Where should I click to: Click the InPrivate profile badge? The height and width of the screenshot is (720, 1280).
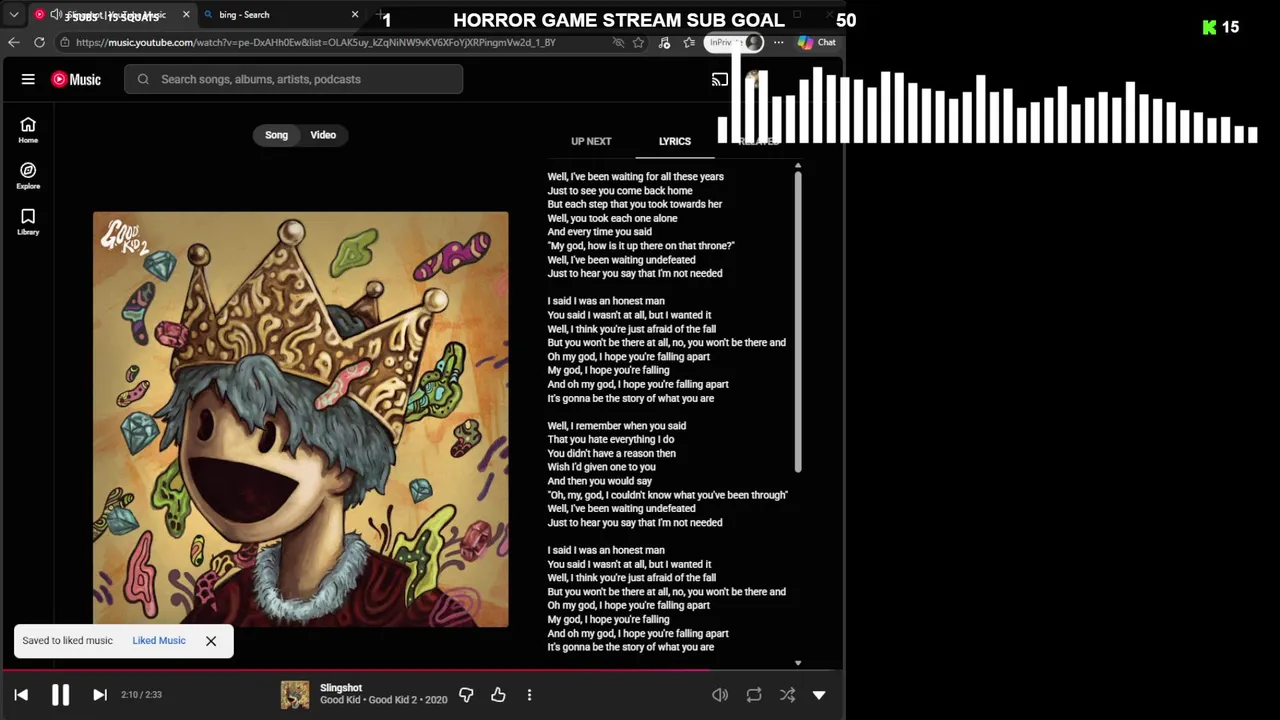tap(735, 42)
